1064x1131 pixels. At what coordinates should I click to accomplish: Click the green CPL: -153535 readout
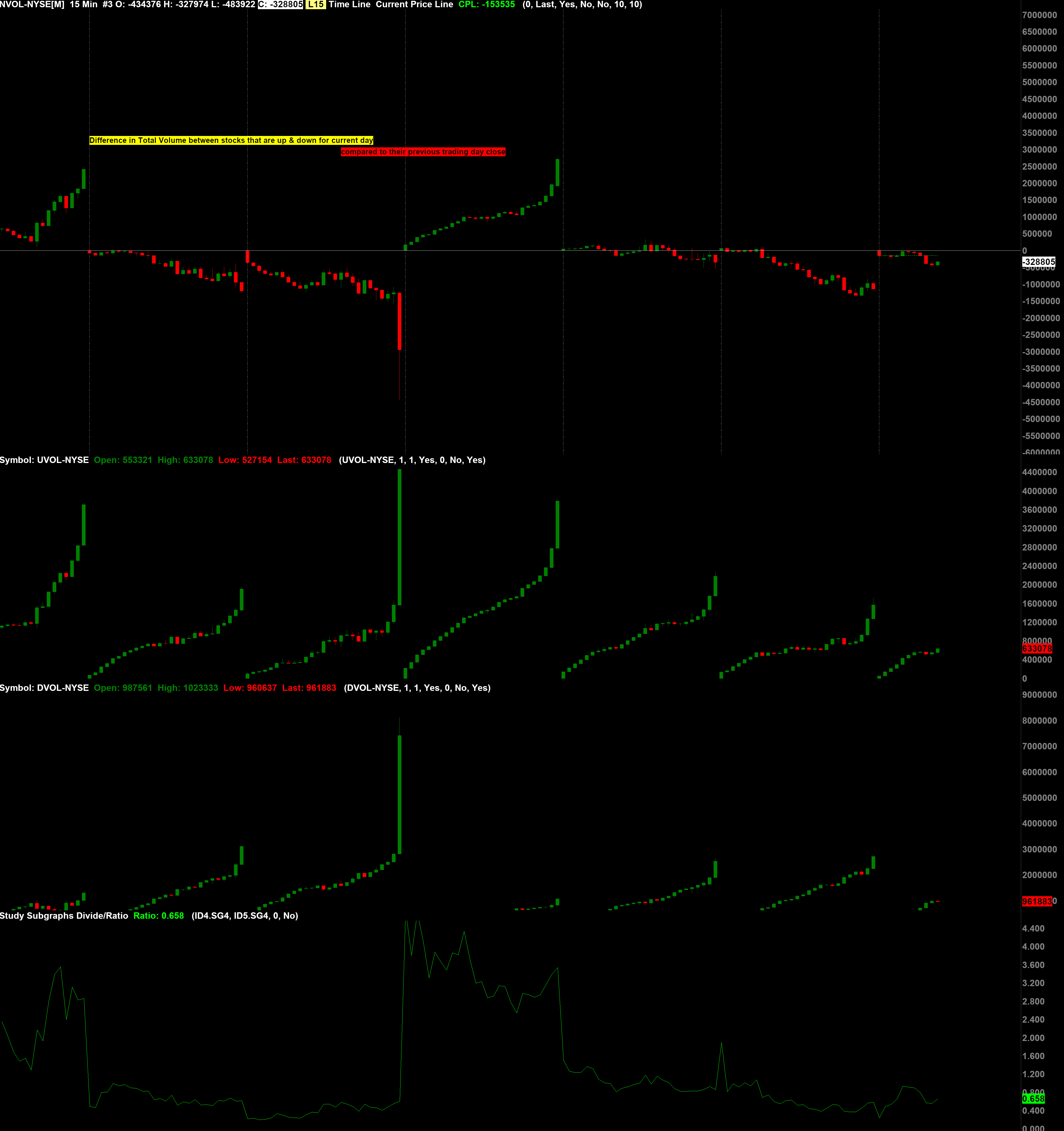(487, 4)
